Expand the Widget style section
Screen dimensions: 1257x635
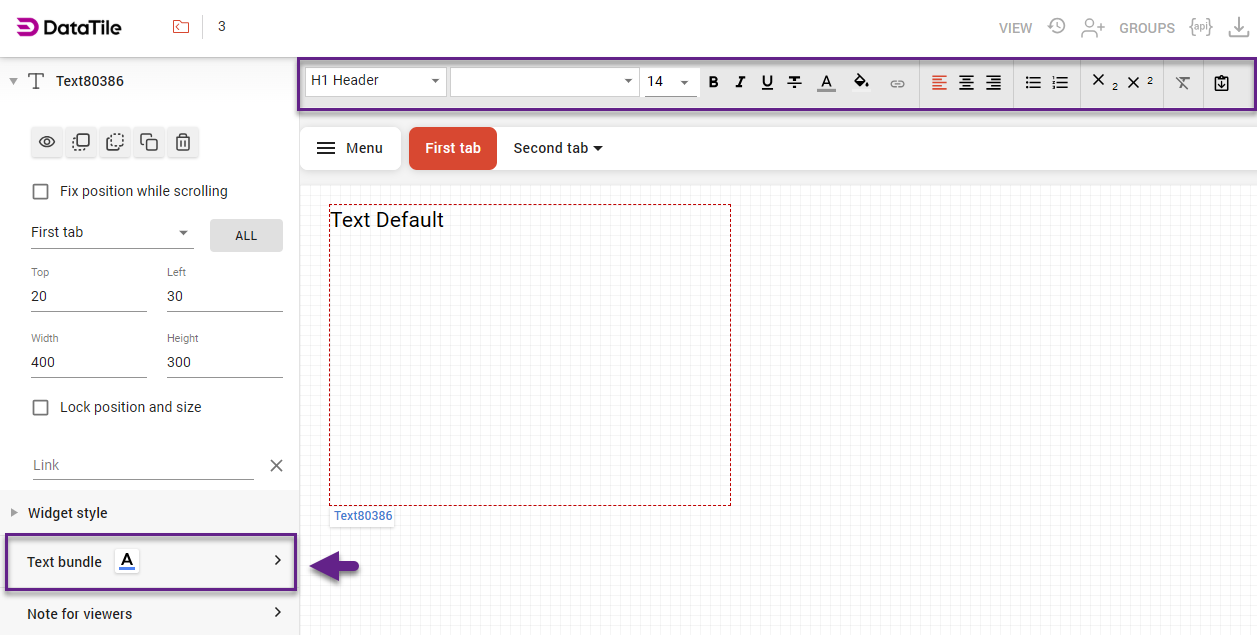(67, 512)
